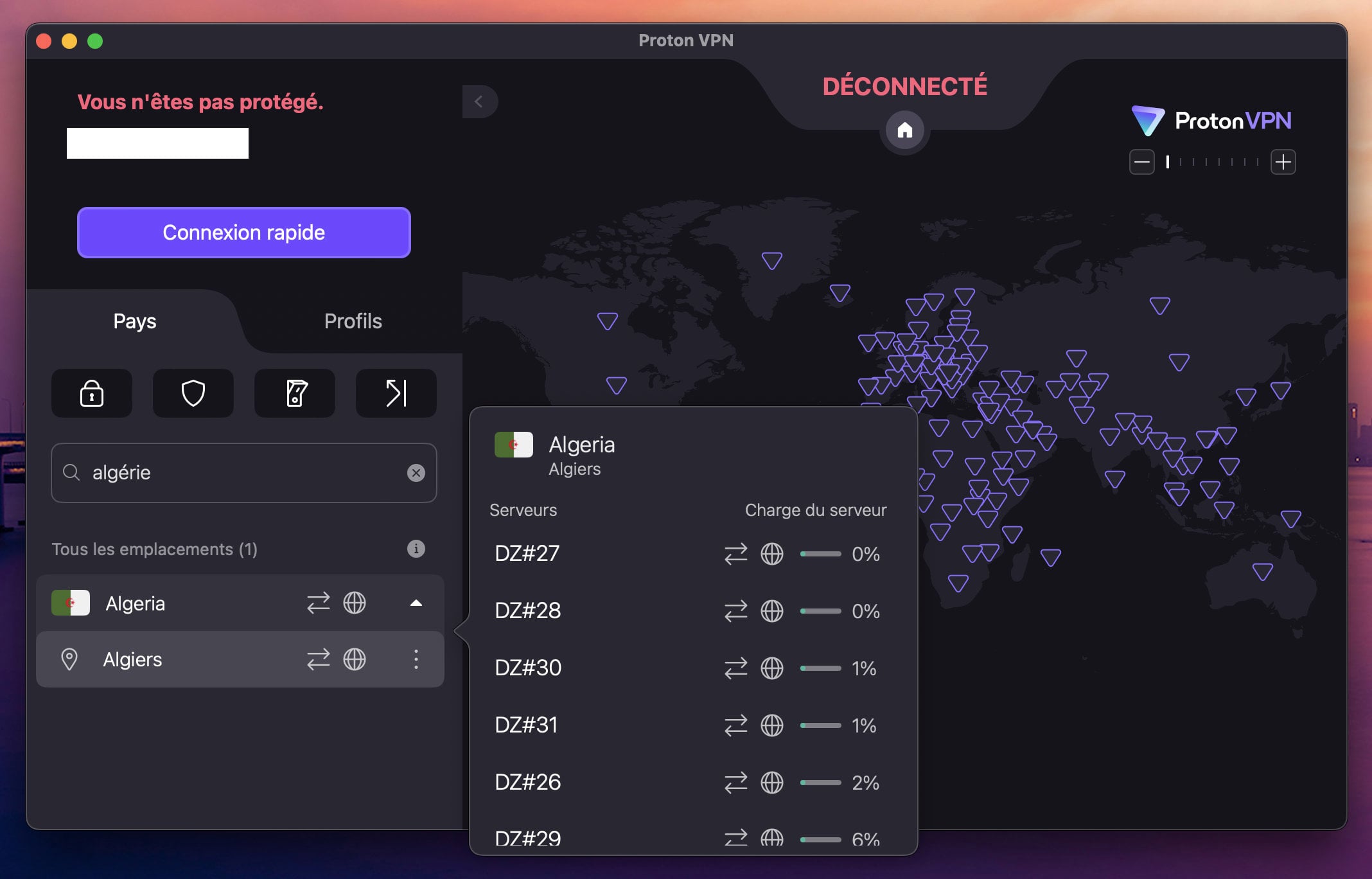Click P2P arrows icon for DZ#27
1372x879 pixels.
pyautogui.click(x=736, y=553)
